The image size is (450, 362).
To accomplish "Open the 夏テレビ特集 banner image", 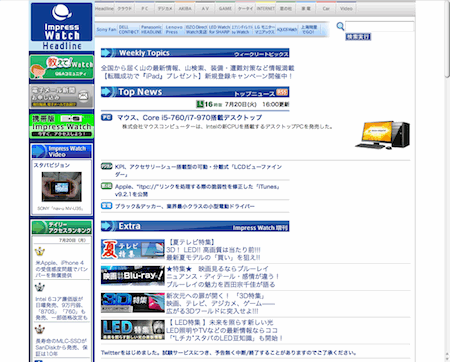I will (133, 249).
